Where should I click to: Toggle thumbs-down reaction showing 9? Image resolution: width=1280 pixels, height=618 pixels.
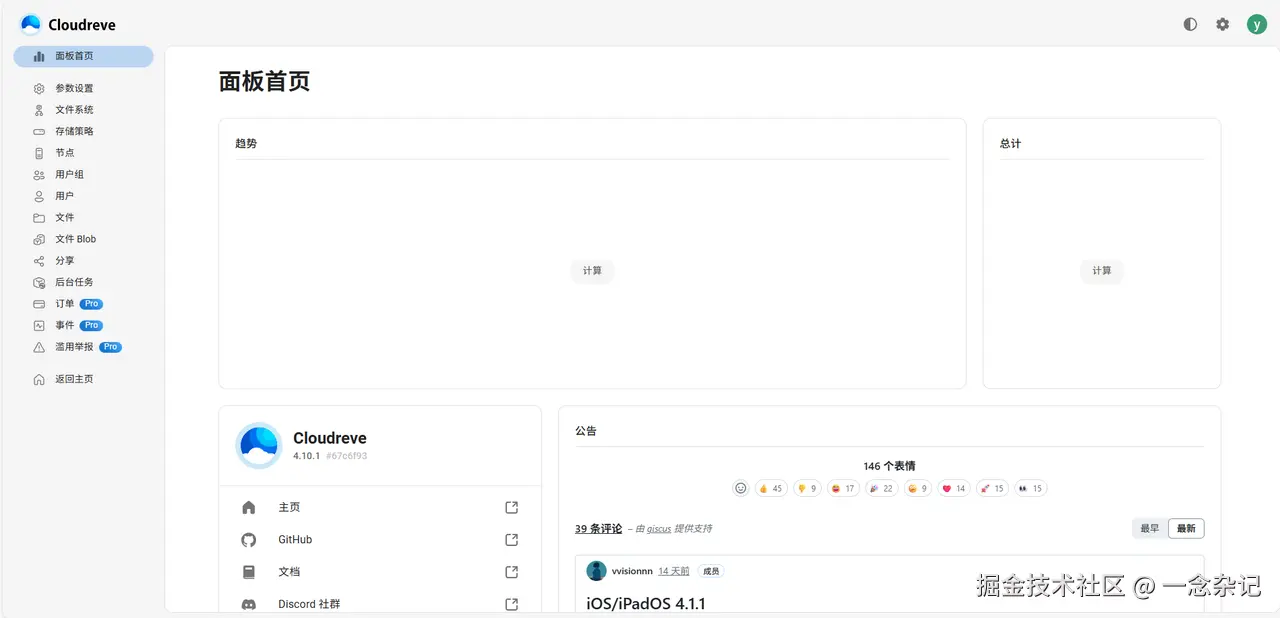coord(805,488)
